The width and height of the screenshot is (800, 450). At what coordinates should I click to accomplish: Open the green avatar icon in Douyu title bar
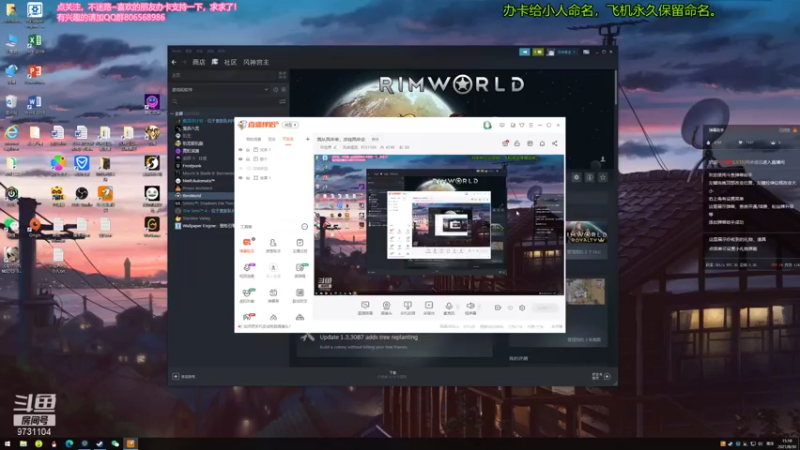tap(487, 125)
